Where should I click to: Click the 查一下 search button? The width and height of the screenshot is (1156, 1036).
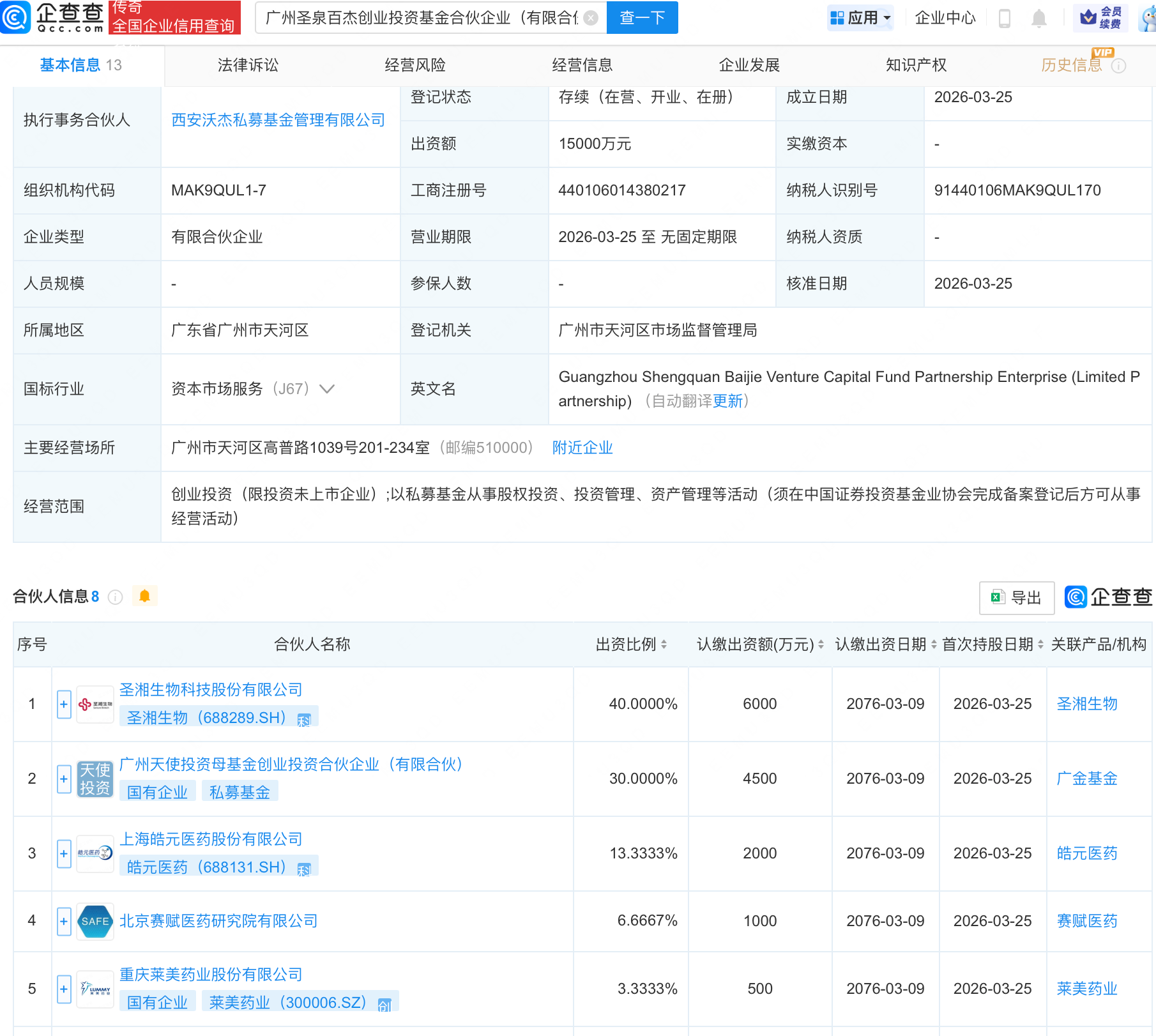tap(642, 18)
